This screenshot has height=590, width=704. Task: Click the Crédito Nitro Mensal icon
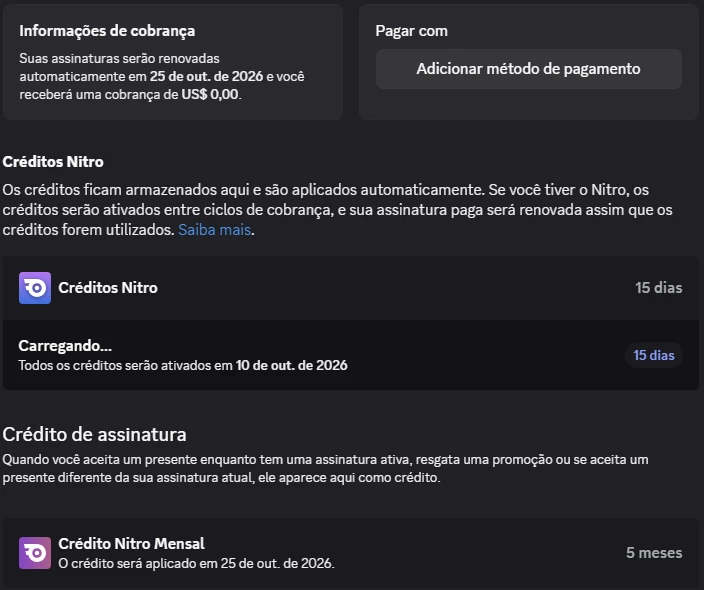coord(35,553)
